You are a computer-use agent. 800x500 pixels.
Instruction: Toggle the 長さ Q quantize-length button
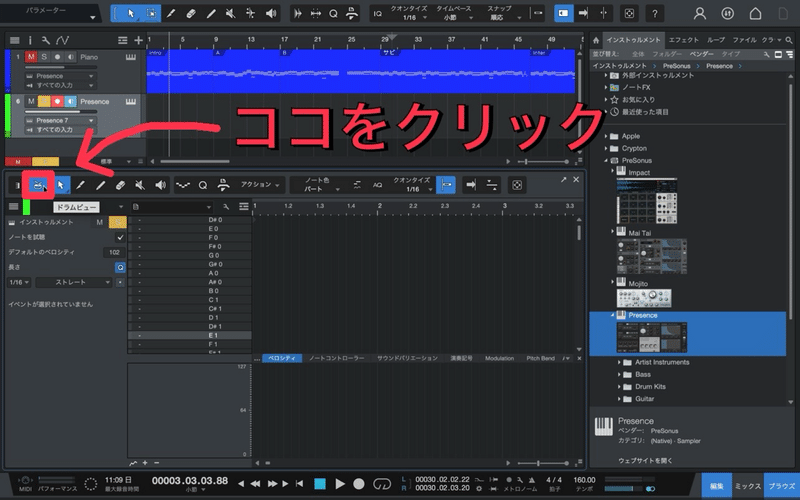point(120,267)
